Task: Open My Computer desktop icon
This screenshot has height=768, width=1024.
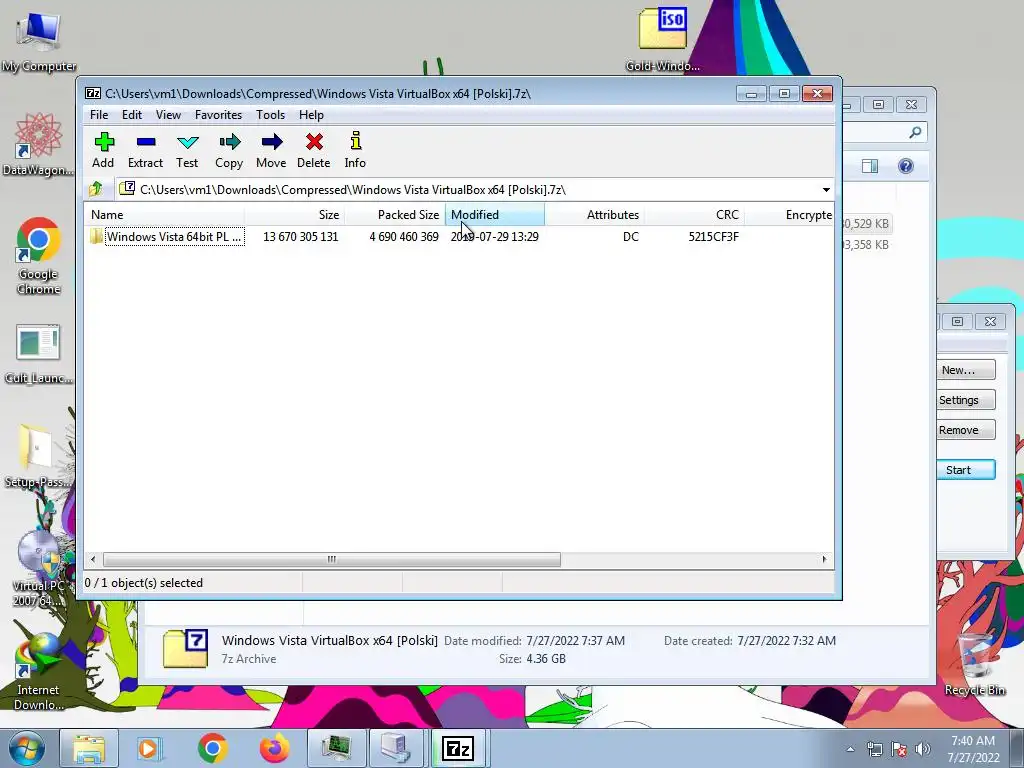Action: [x=39, y=42]
